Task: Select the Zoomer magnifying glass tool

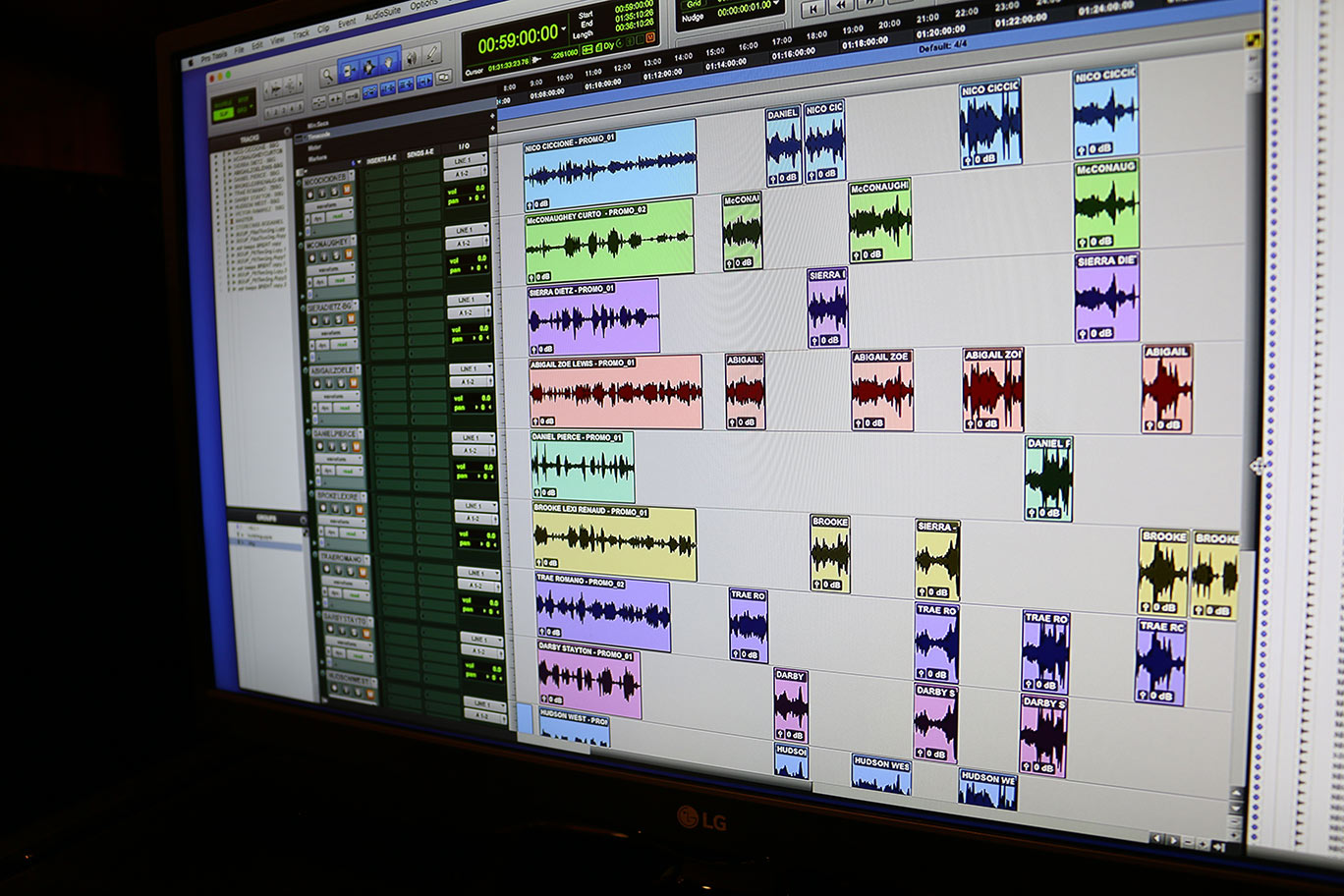Action: point(328,76)
